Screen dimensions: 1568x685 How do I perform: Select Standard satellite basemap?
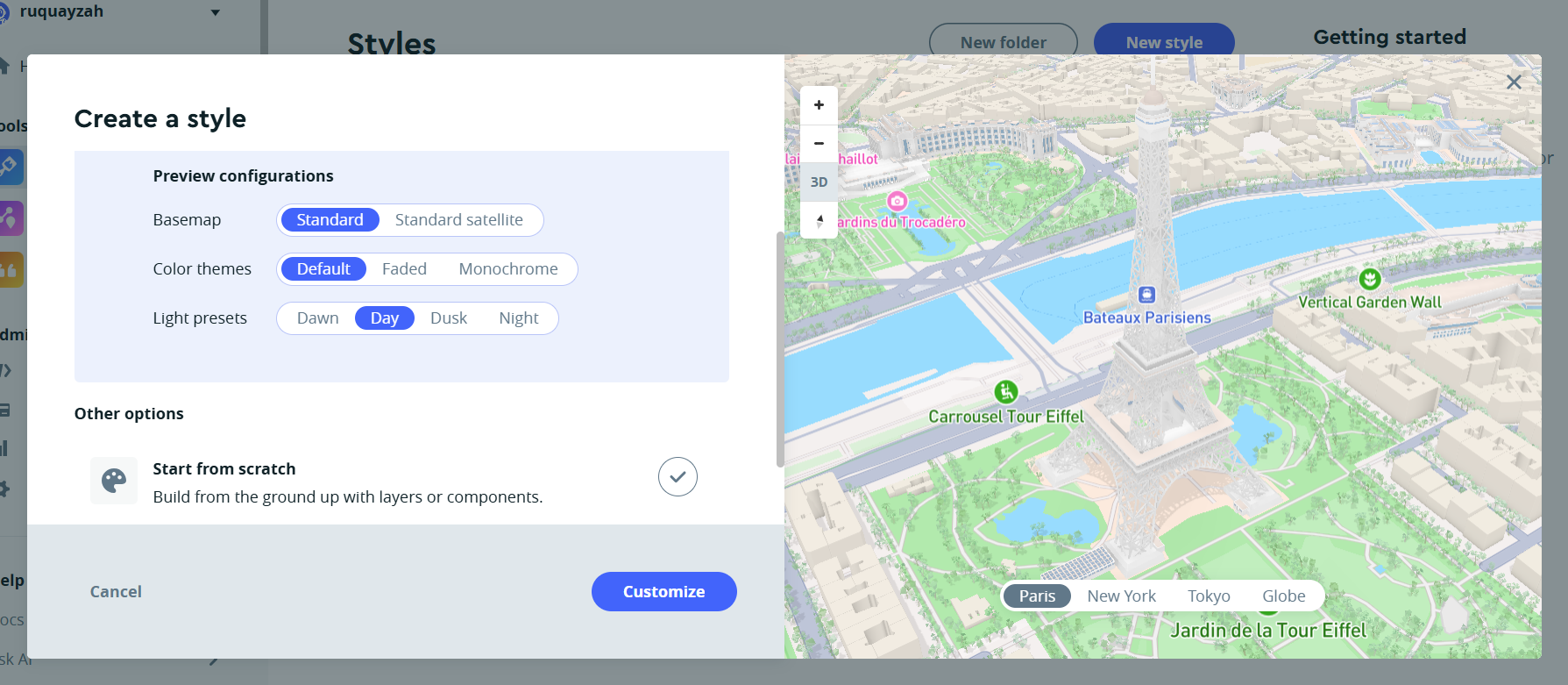pos(458,220)
